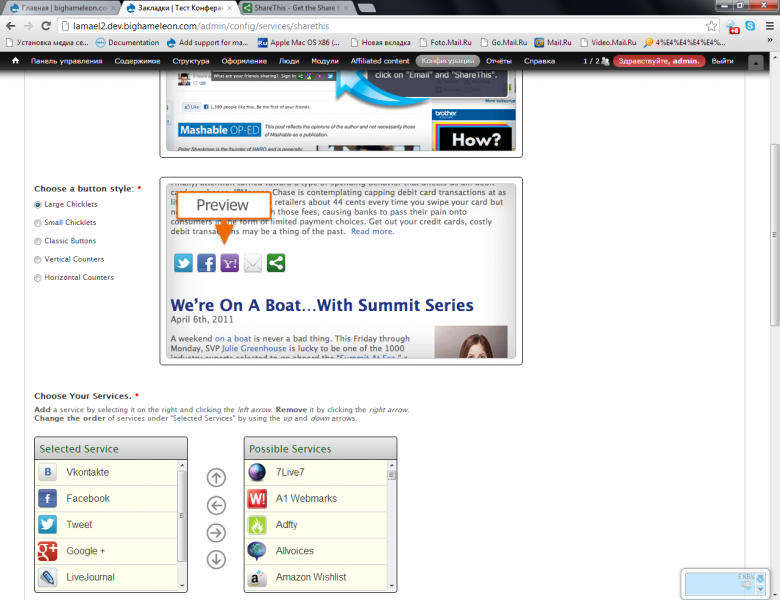Select the Facebook row in Selected Service

point(106,499)
